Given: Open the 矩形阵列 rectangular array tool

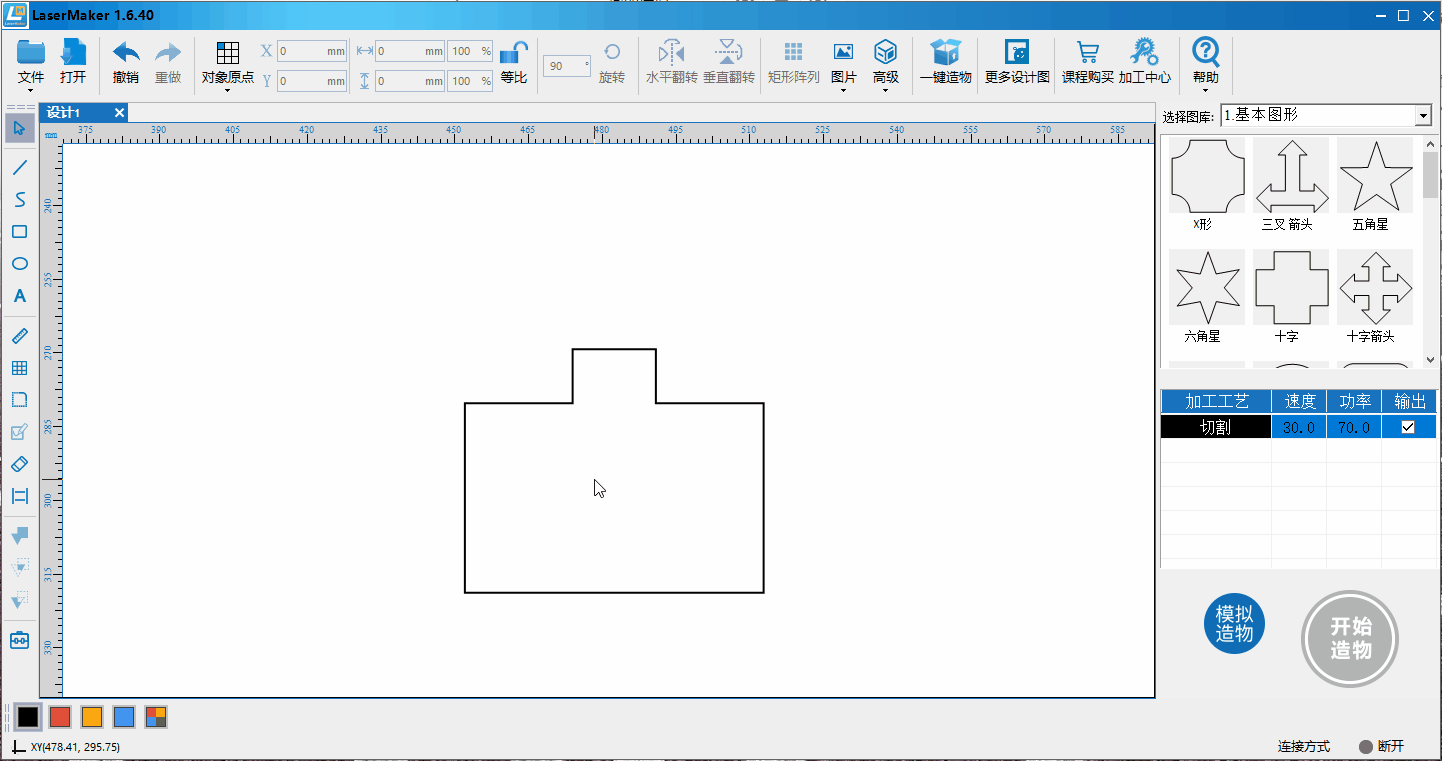Looking at the screenshot, I should [x=793, y=62].
